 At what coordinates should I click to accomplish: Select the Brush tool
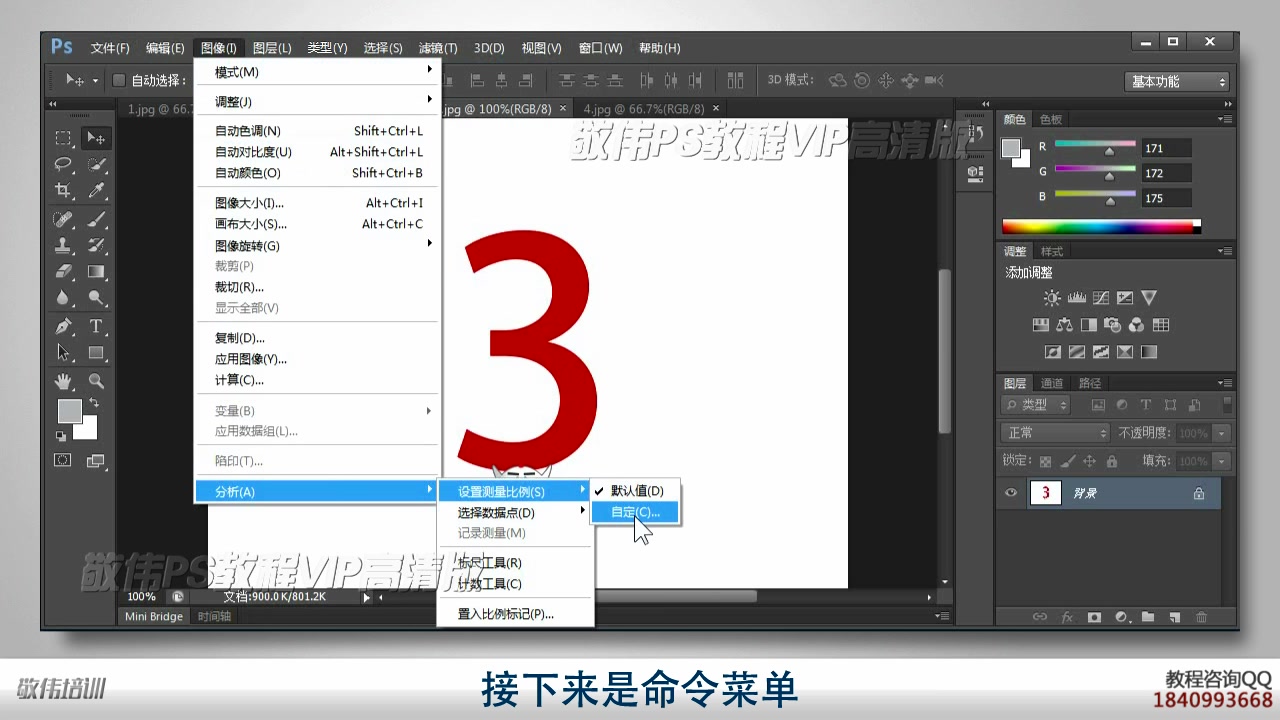tap(96, 218)
